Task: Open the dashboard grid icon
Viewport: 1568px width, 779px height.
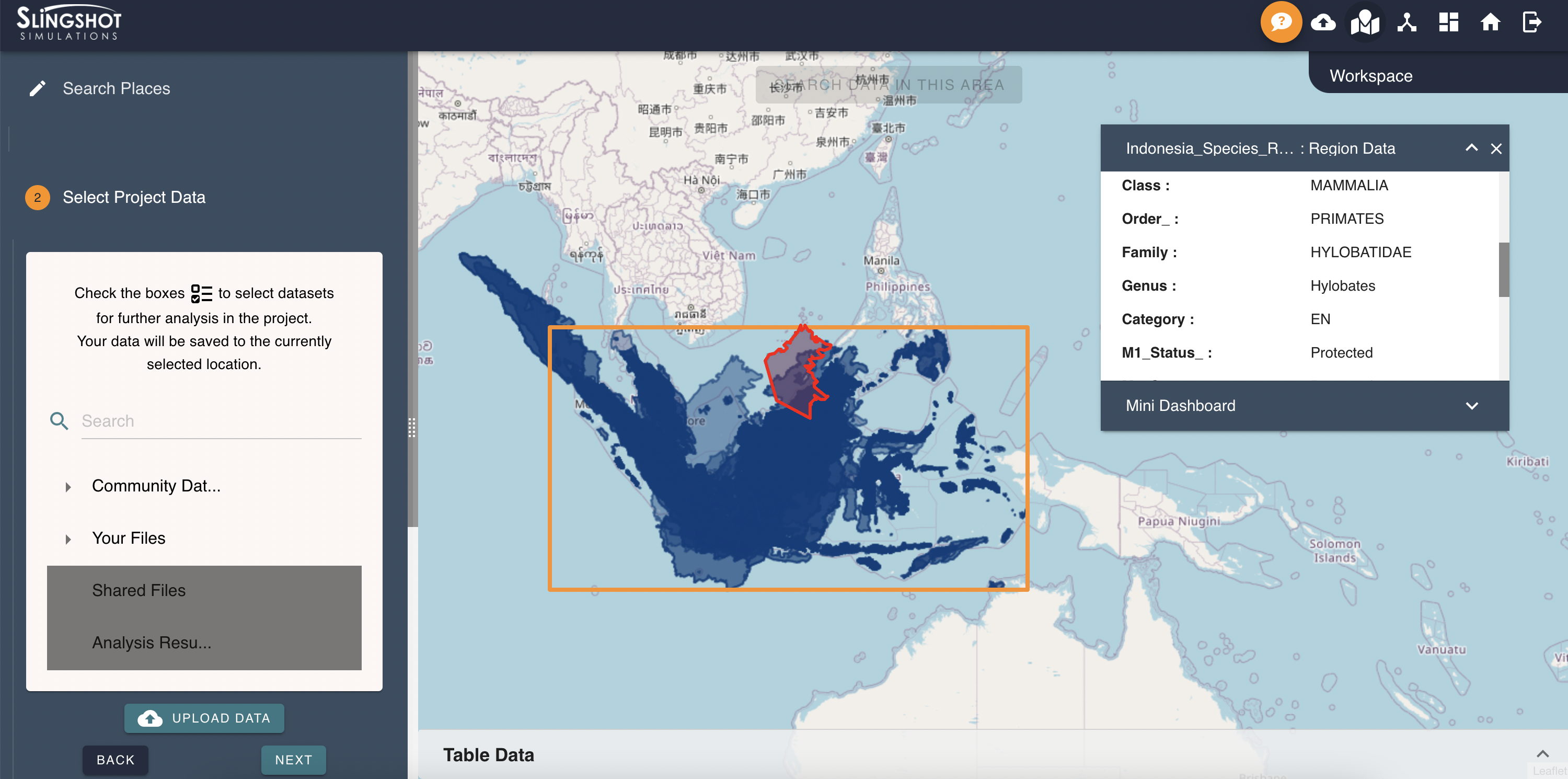Action: 1449,22
